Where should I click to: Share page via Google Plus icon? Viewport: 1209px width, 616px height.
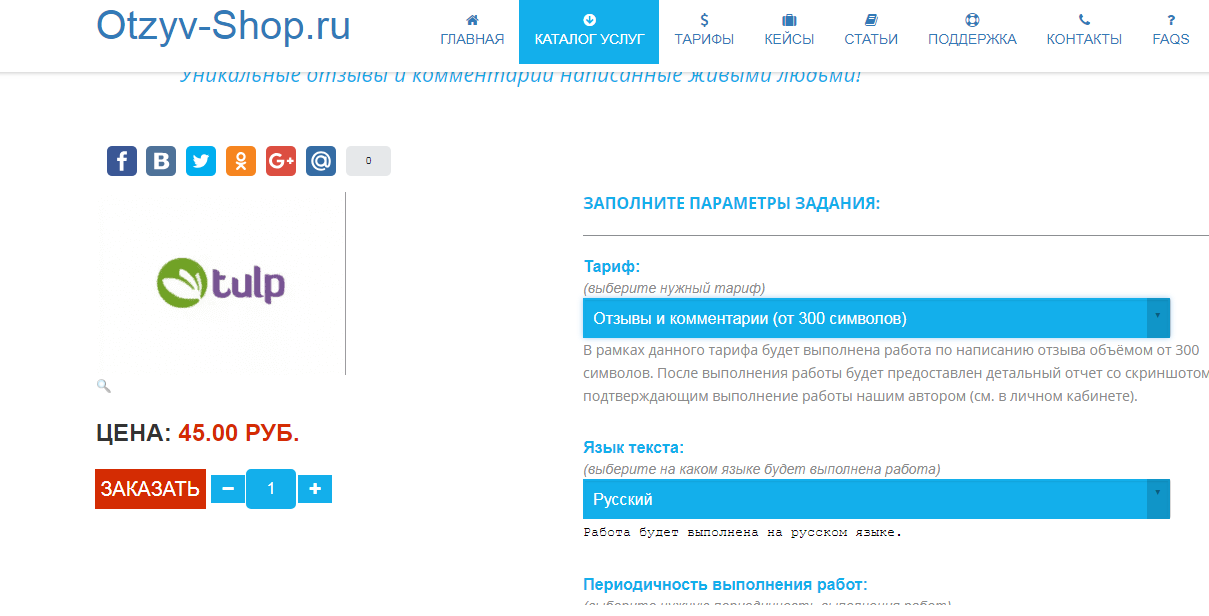pos(281,161)
